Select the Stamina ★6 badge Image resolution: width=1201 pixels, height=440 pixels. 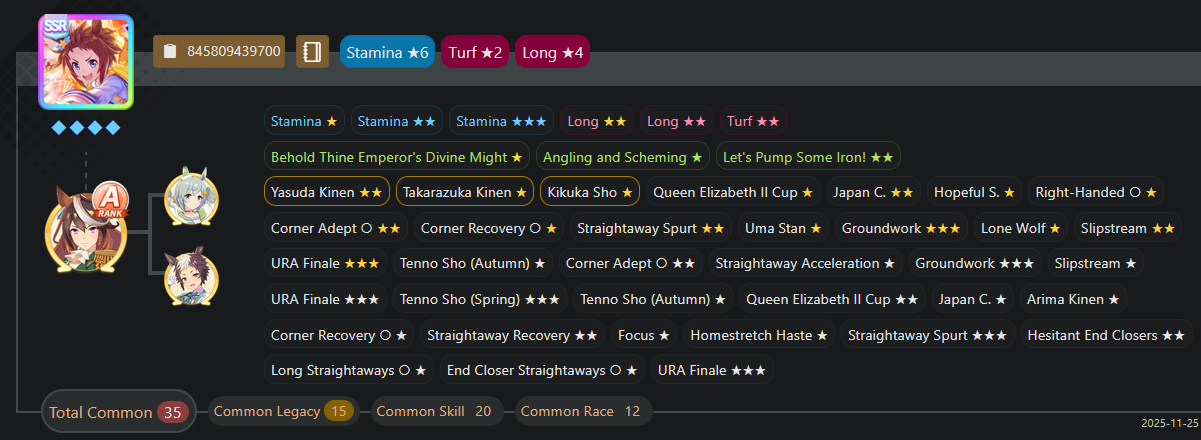tap(387, 52)
